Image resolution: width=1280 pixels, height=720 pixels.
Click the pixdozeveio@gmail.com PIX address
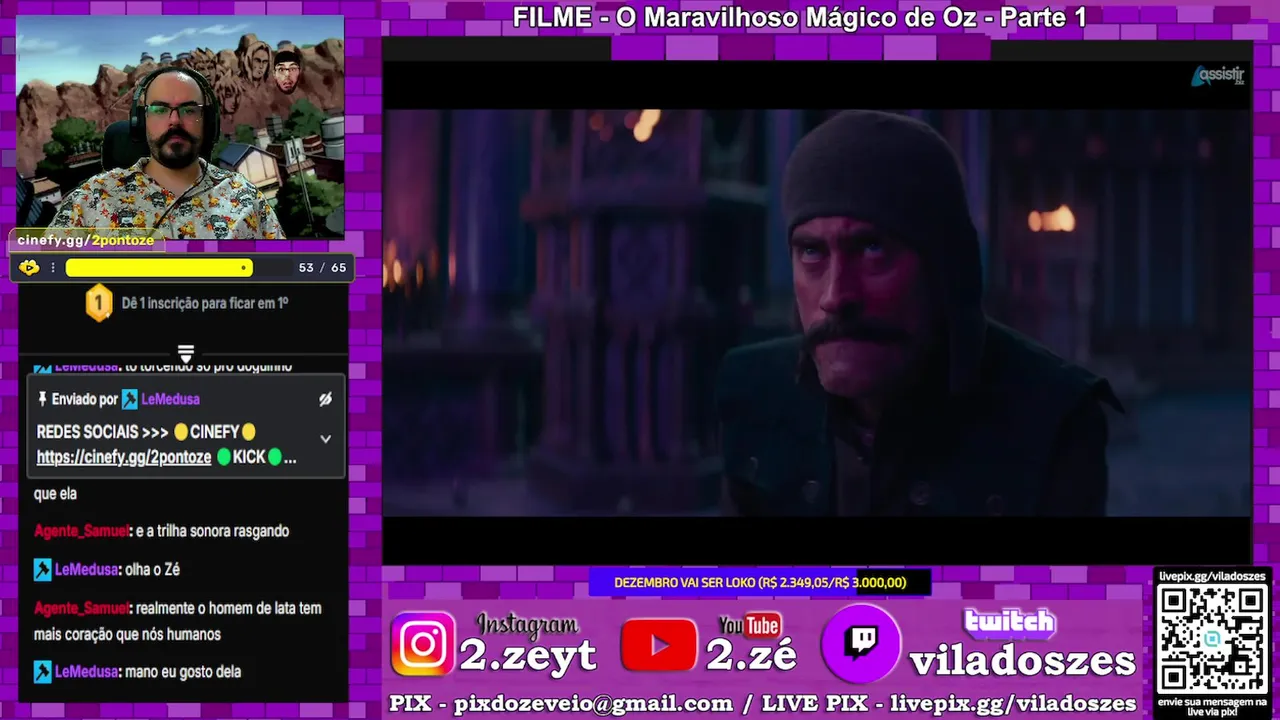point(593,704)
